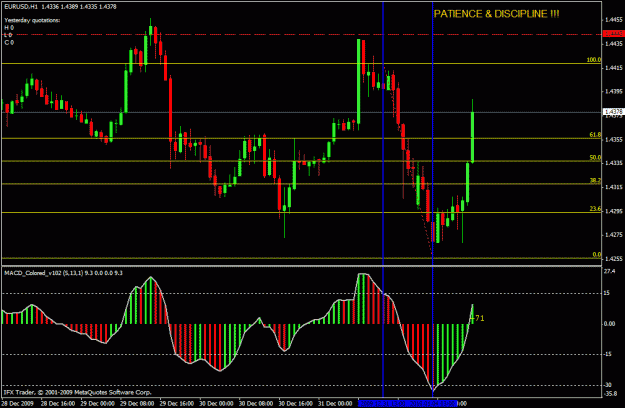625x408 pixels.
Task: Click the '30 Dec 00:00' time axis label
Action: pos(216,403)
